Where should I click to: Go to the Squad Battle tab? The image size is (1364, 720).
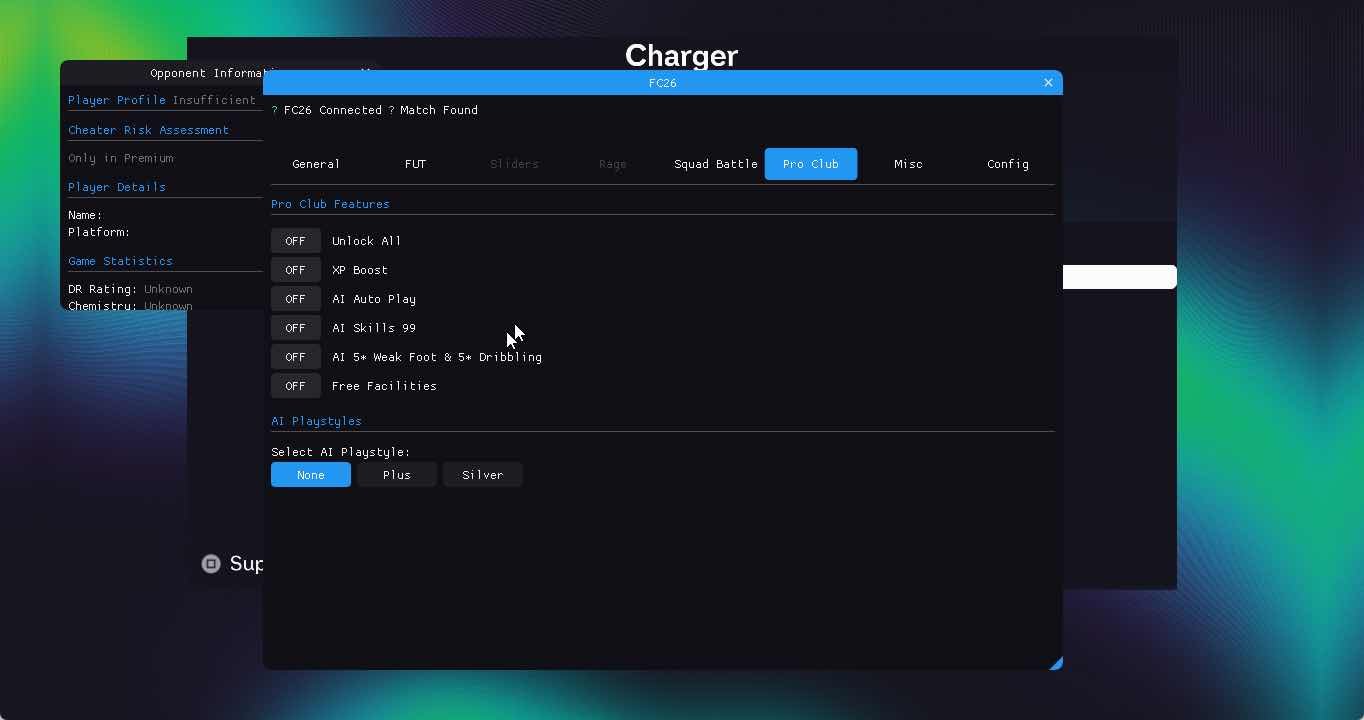tap(715, 164)
